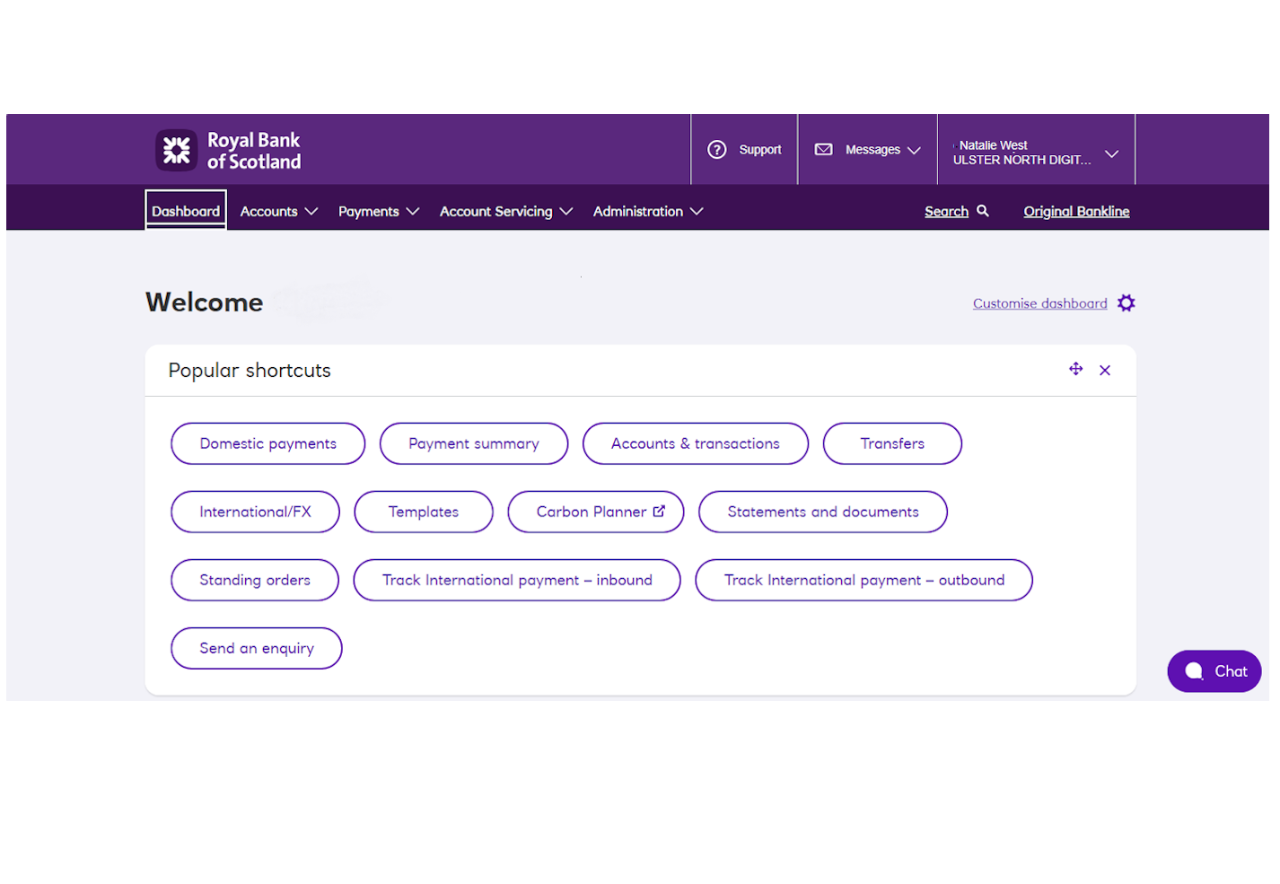Viewport: 1280px width, 884px height.
Task: Click the Messages envelope icon
Action: 823,149
